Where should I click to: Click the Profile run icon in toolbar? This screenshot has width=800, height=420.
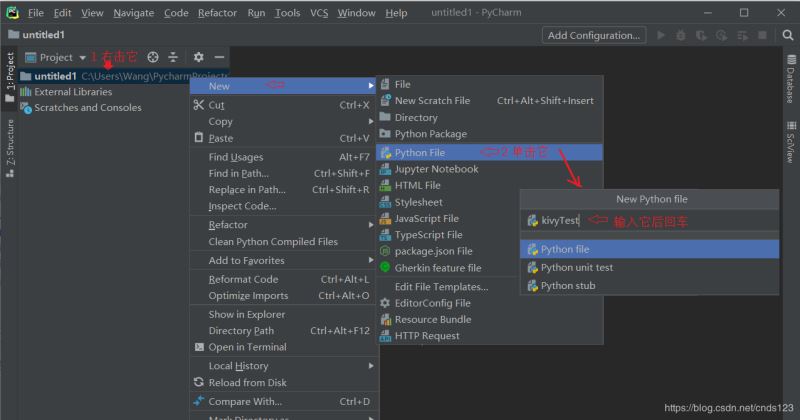[721, 35]
